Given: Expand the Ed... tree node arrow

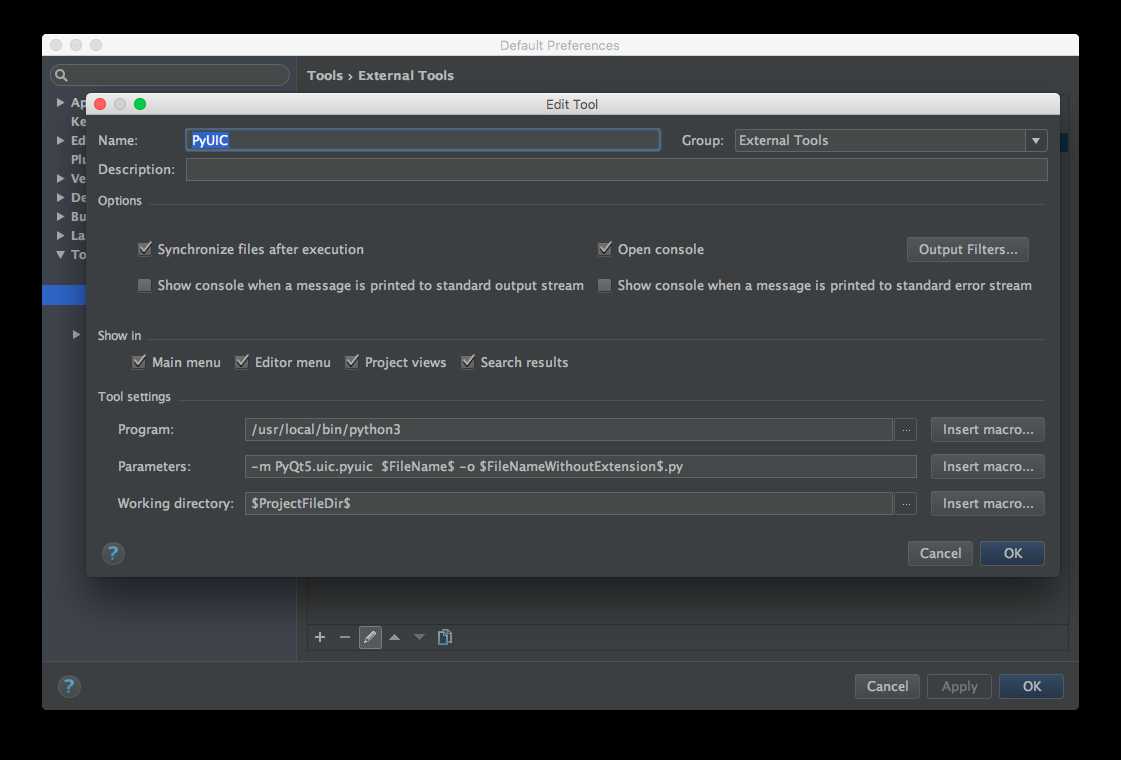Looking at the screenshot, I should (x=61, y=140).
